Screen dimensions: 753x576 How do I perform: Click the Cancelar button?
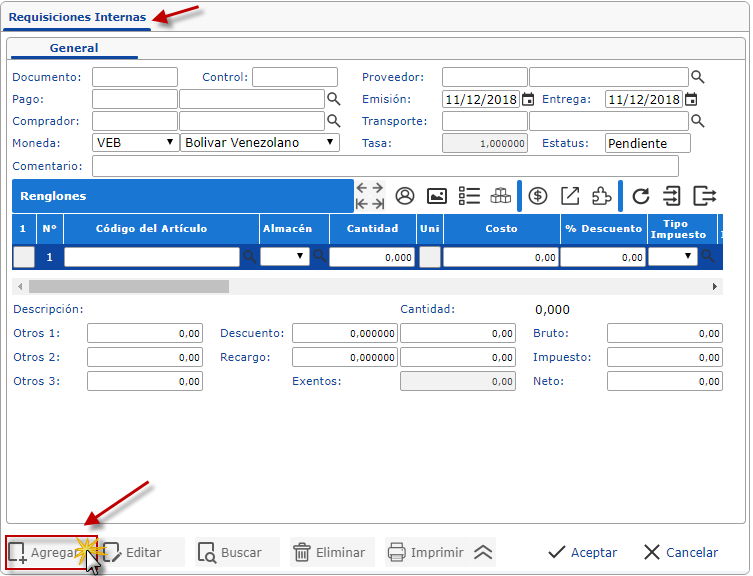coord(680,552)
